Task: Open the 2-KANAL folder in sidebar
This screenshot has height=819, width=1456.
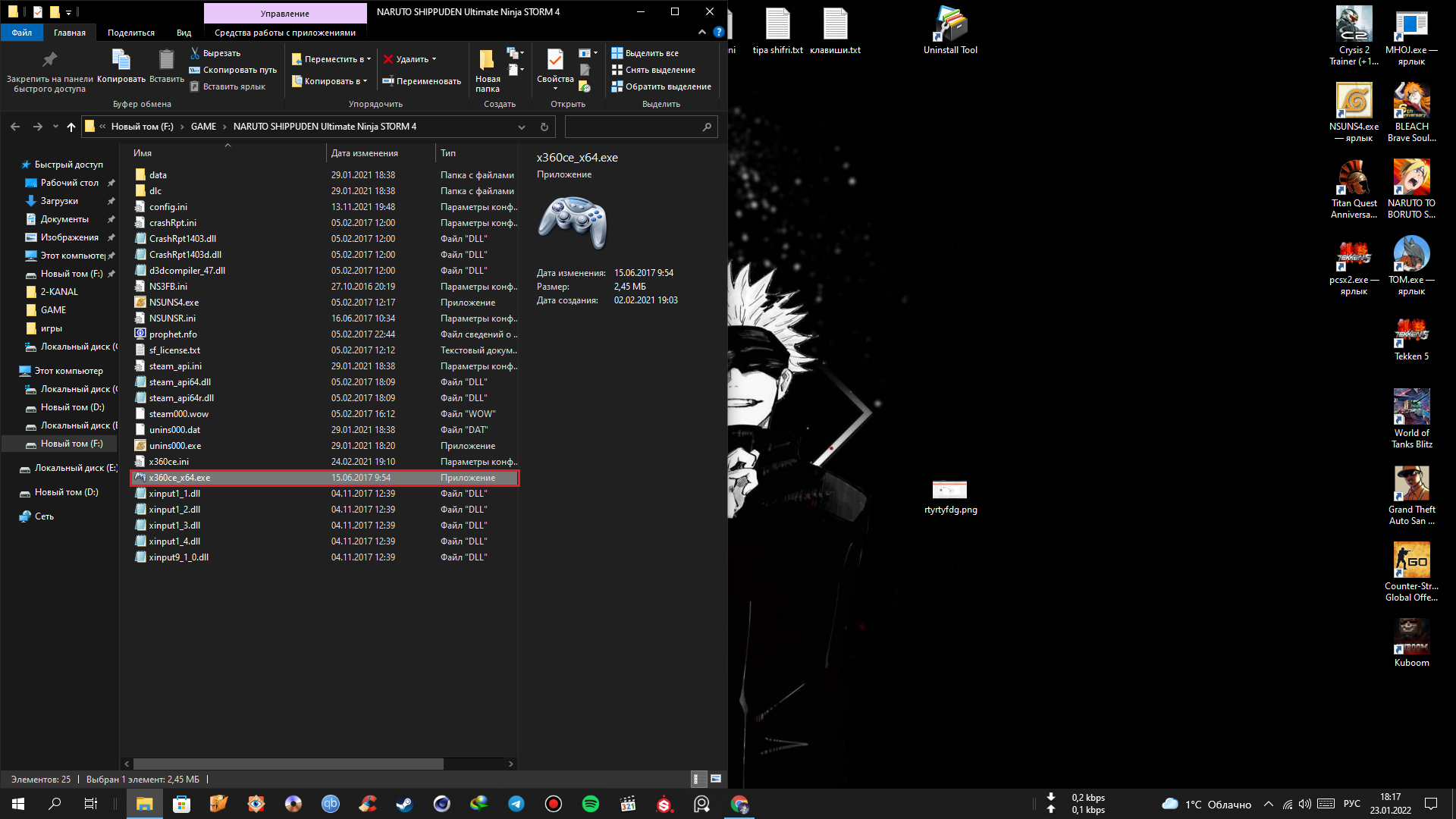Action: [x=59, y=292]
